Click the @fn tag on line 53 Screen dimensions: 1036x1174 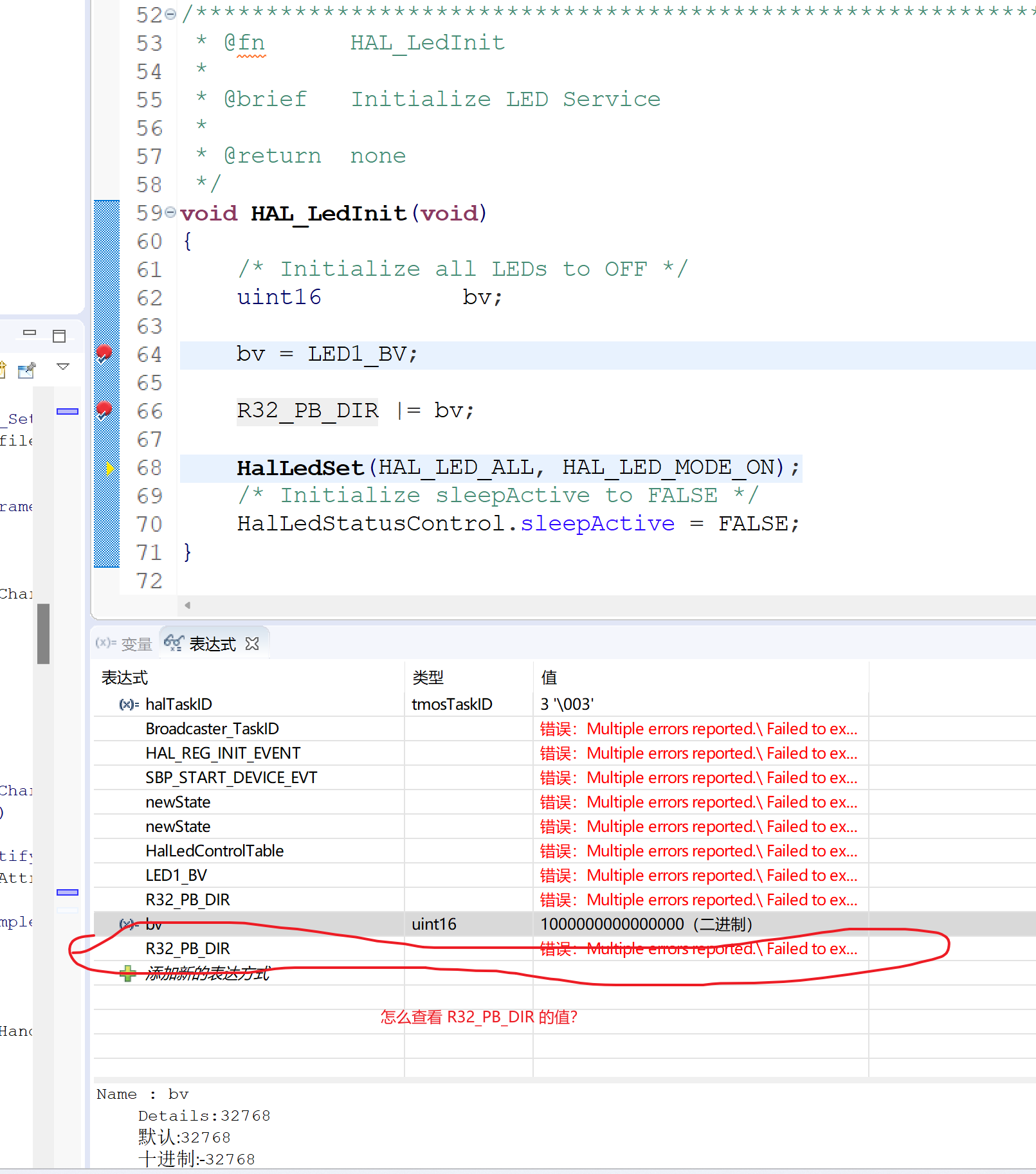pyautogui.click(x=244, y=42)
